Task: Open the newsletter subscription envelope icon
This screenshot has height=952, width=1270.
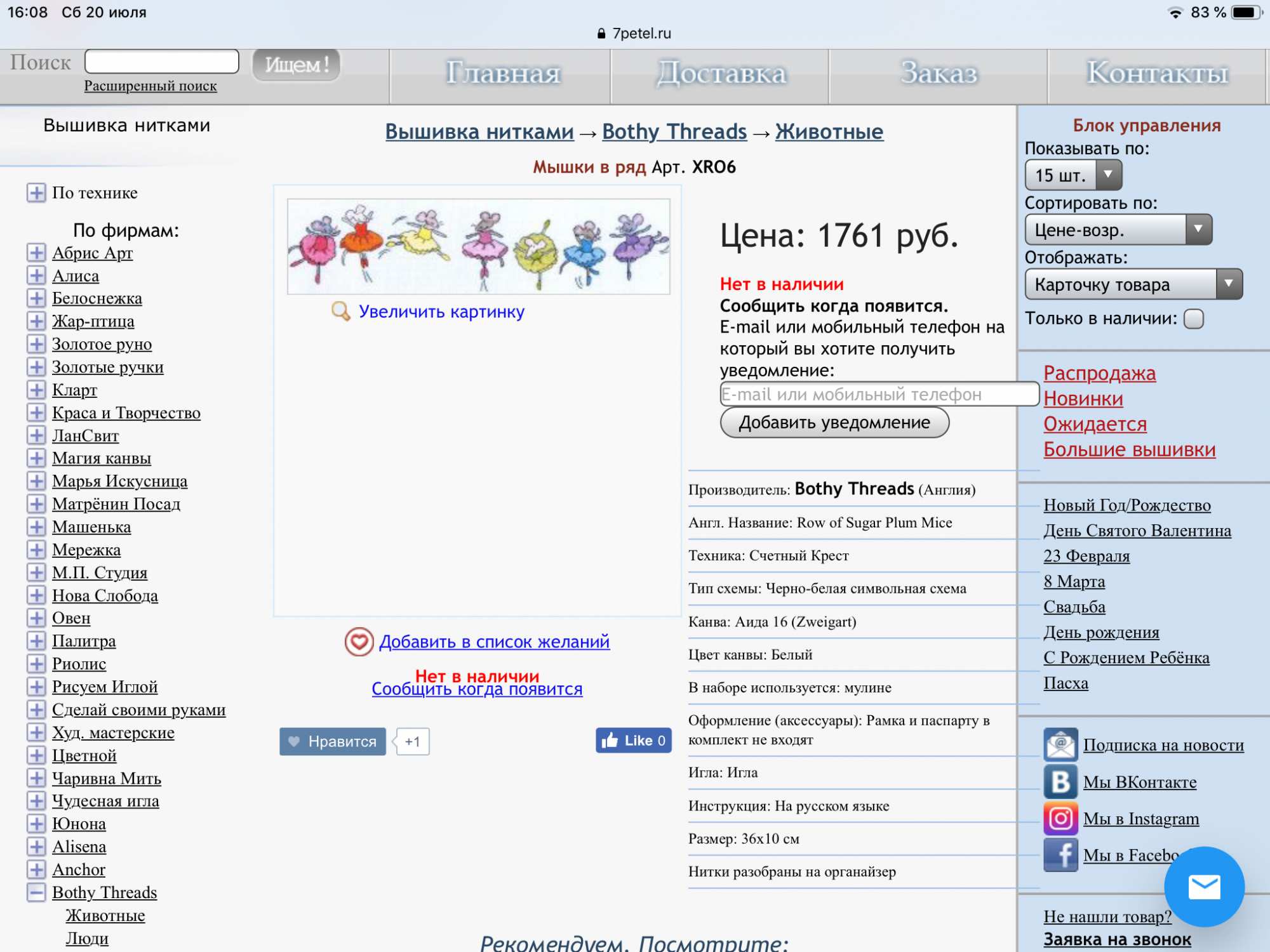Action: (1060, 744)
